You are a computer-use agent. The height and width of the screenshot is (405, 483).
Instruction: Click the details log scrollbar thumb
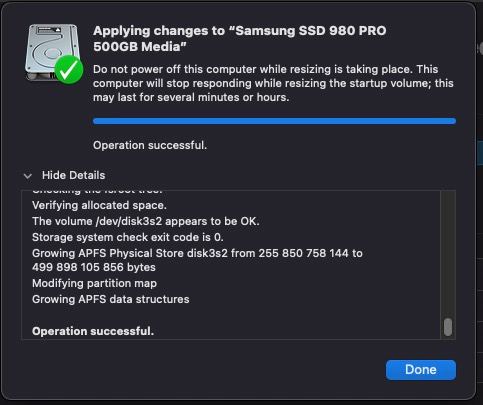pos(448,327)
